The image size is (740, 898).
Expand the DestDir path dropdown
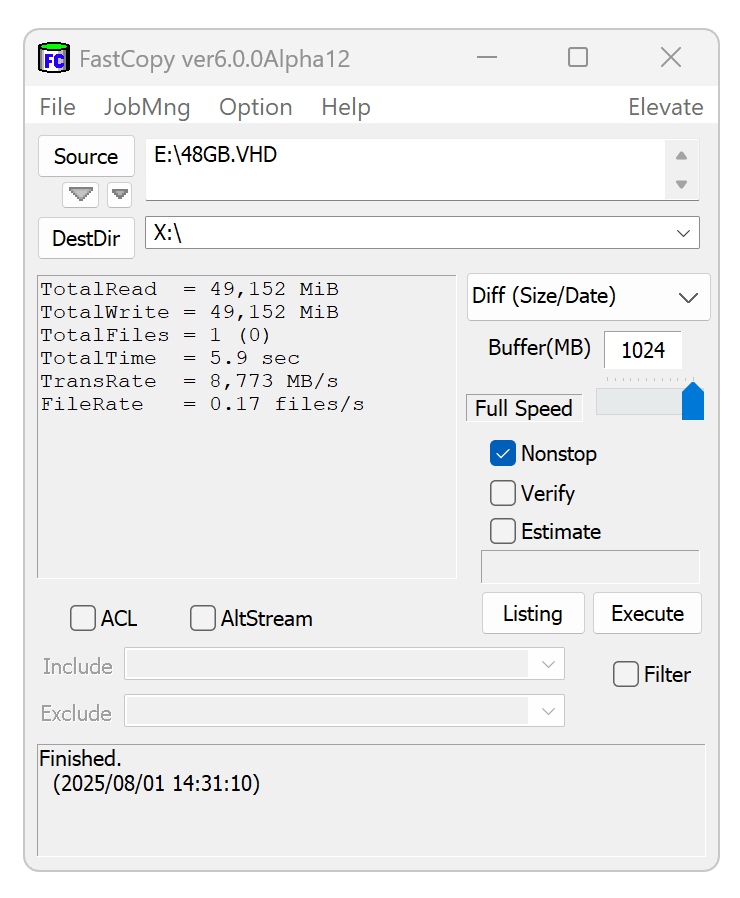684,233
